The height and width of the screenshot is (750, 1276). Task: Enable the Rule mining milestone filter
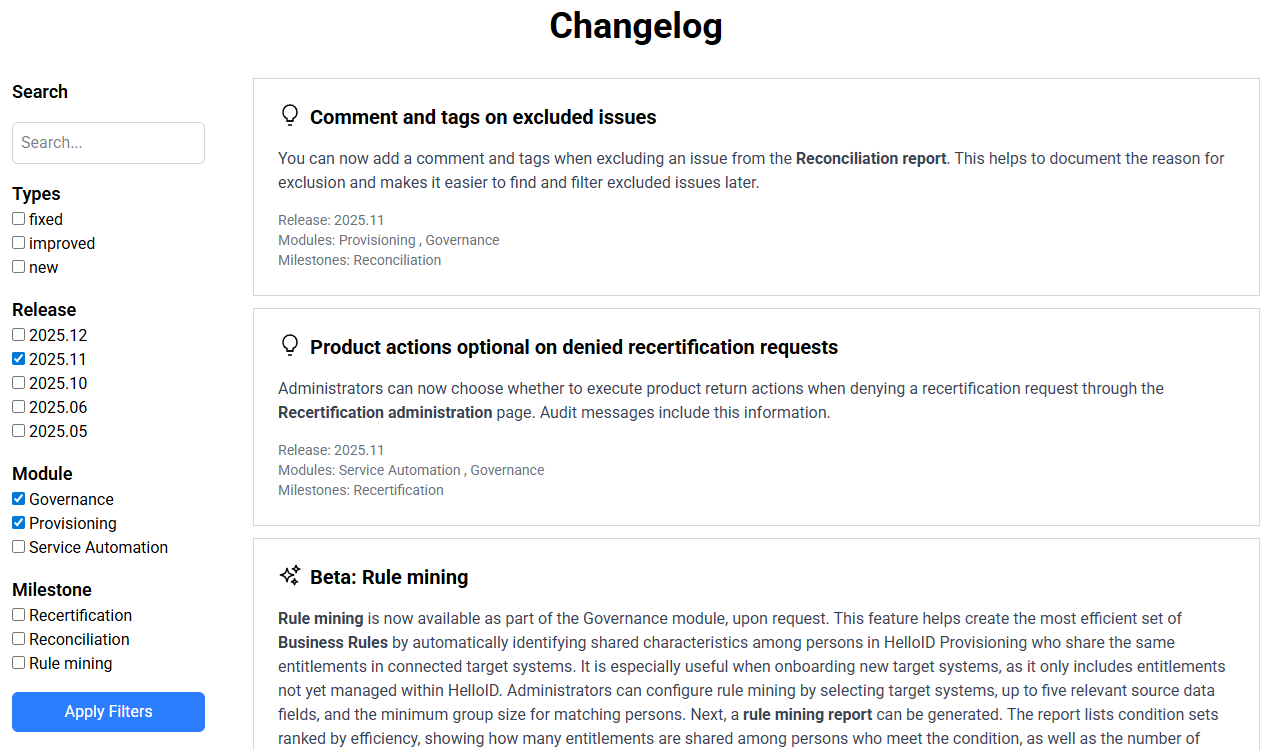[17, 662]
